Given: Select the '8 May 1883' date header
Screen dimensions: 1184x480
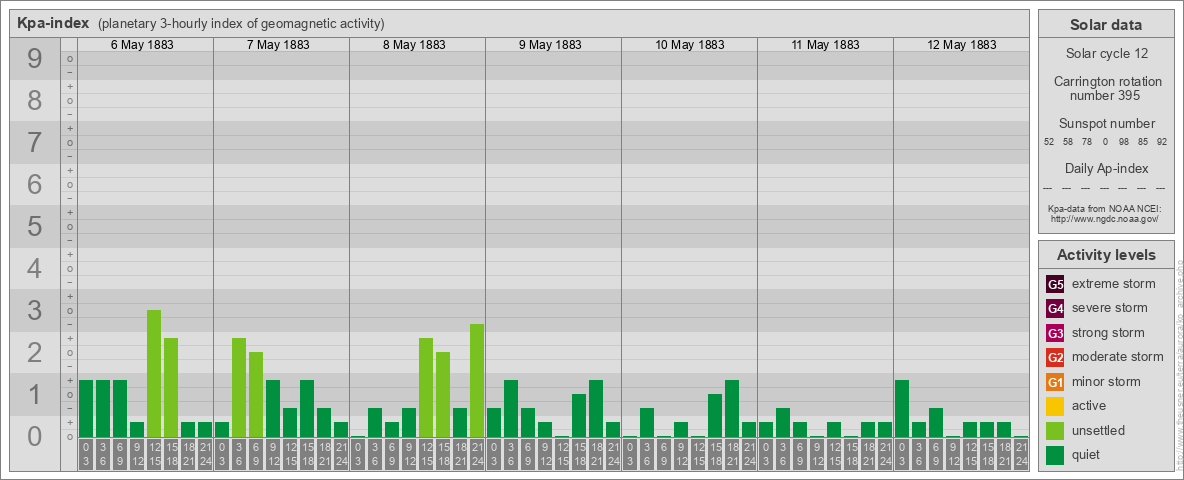Looking at the screenshot, I should 414,45.
